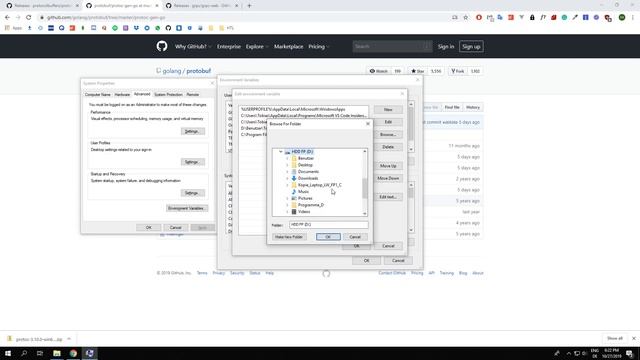Expand the Videos folder node
The width and height of the screenshot is (640, 360).
(x=287, y=212)
